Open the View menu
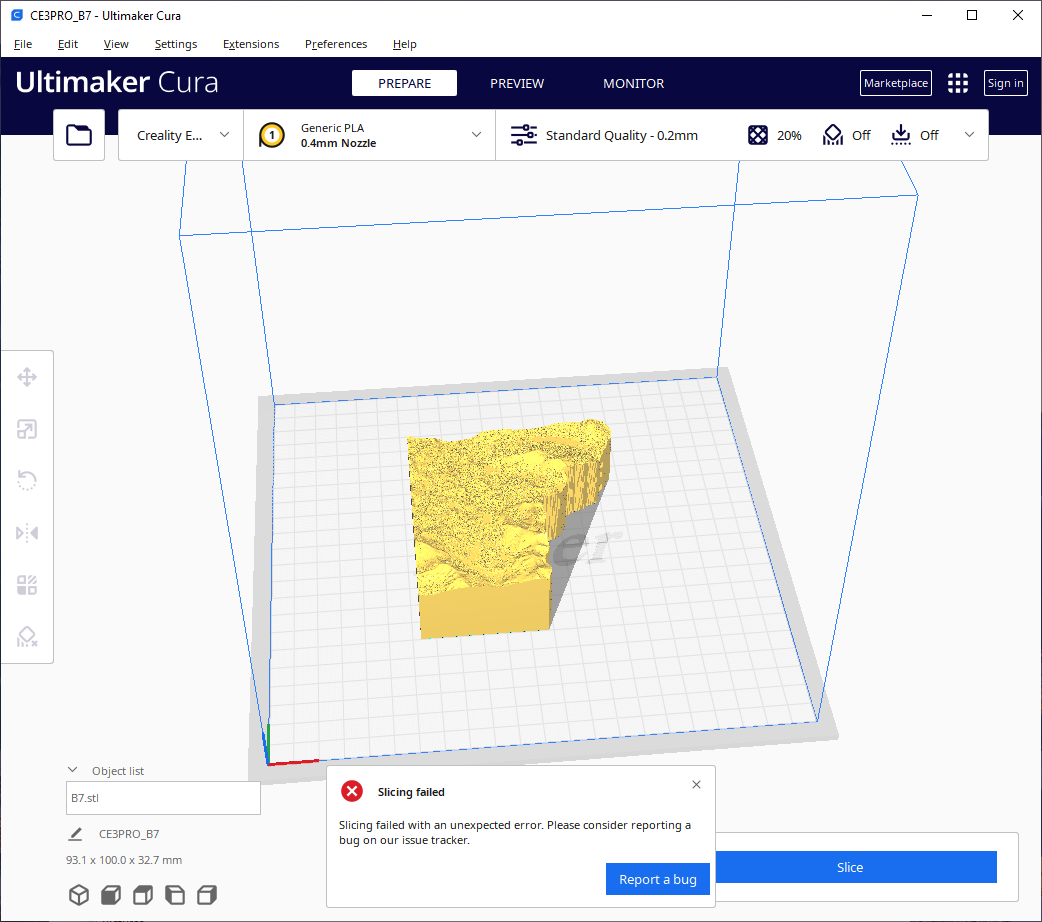The height and width of the screenshot is (922, 1042). [x=116, y=44]
